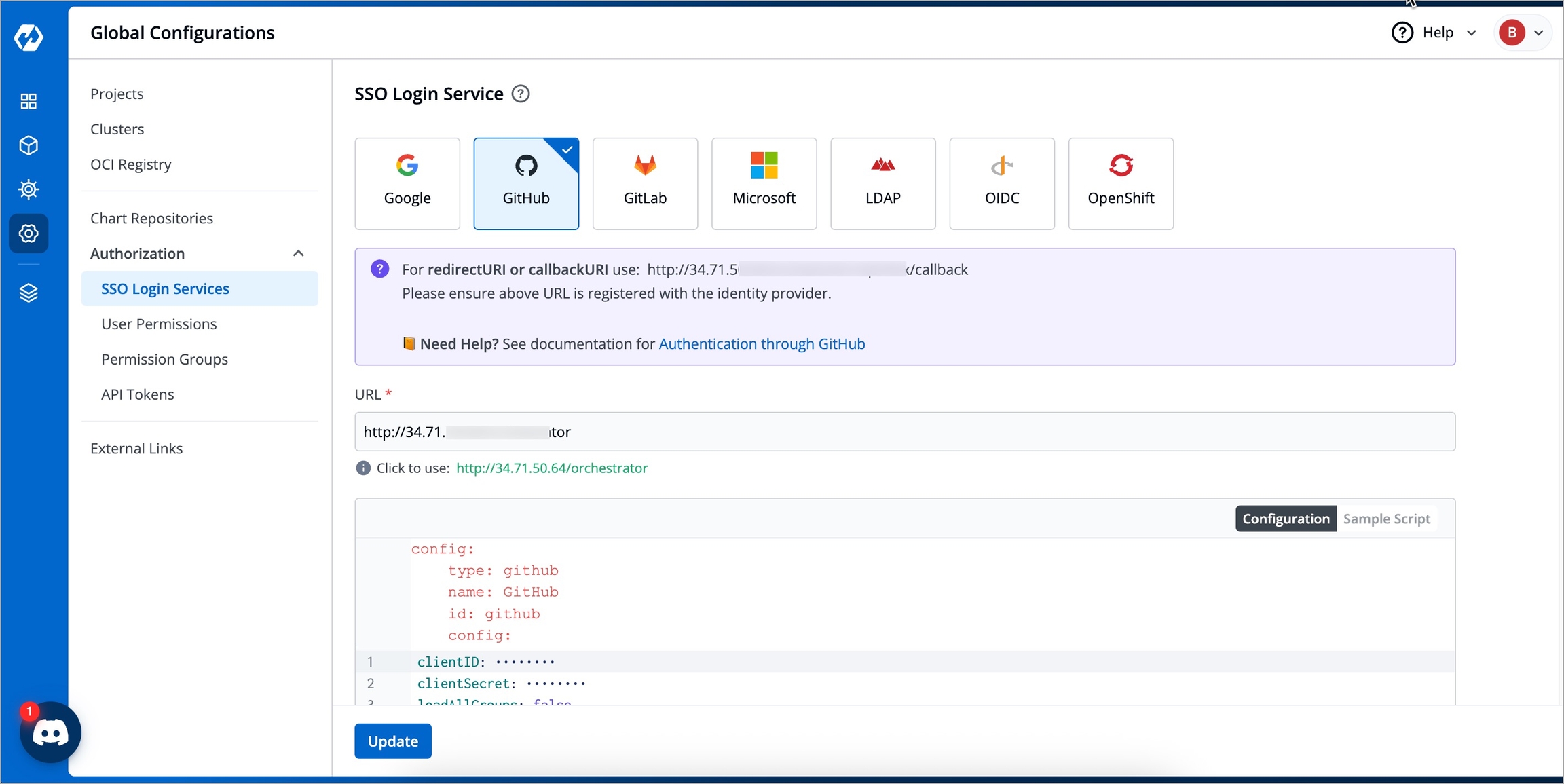Expand the user profile B dropdown
The height and width of the screenshot is (784, 1564).
[1522, 33]
